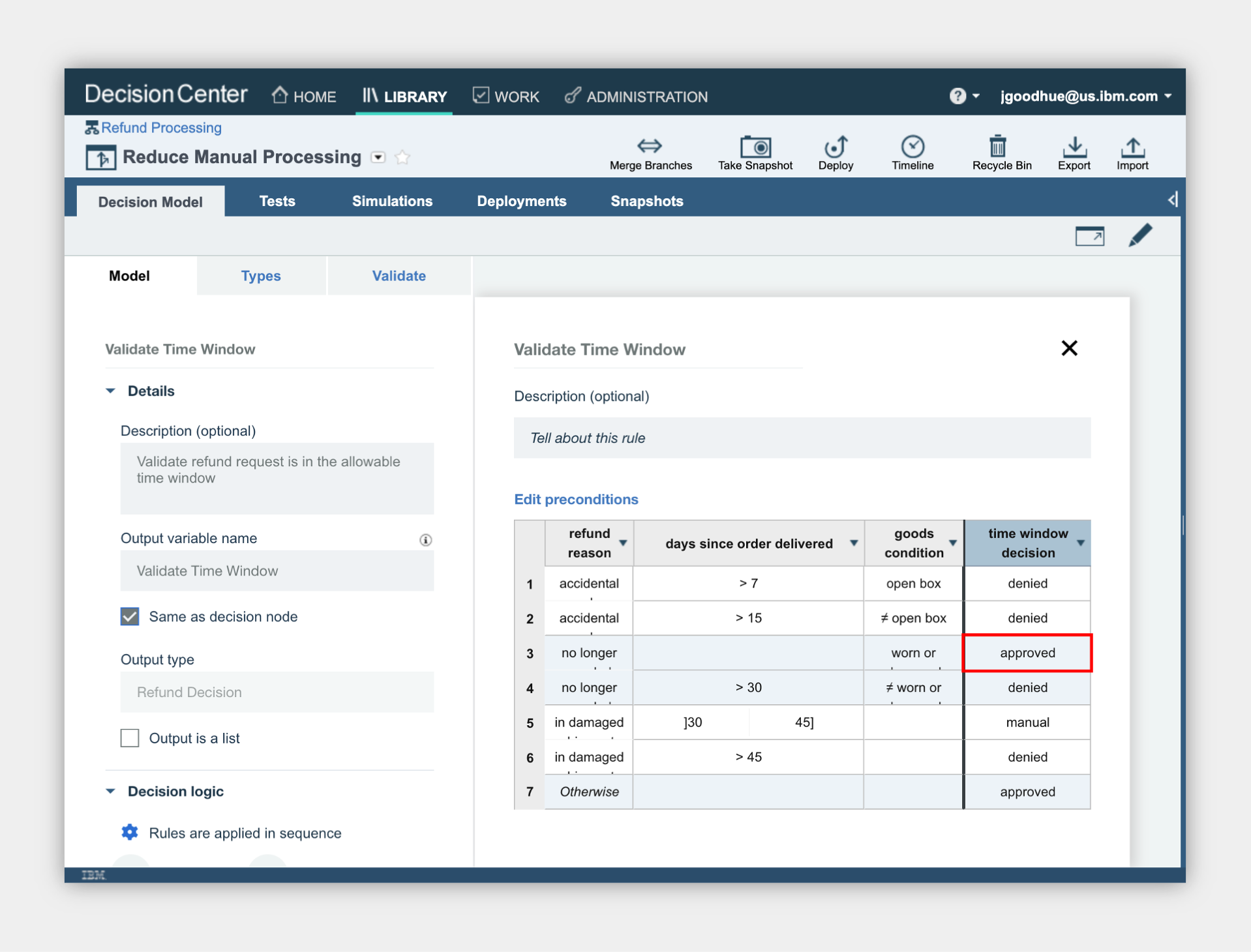The height and width of the screenshot is (952, 1251).
Task: Switch to the Simulations tab
Action: (392, 201)
